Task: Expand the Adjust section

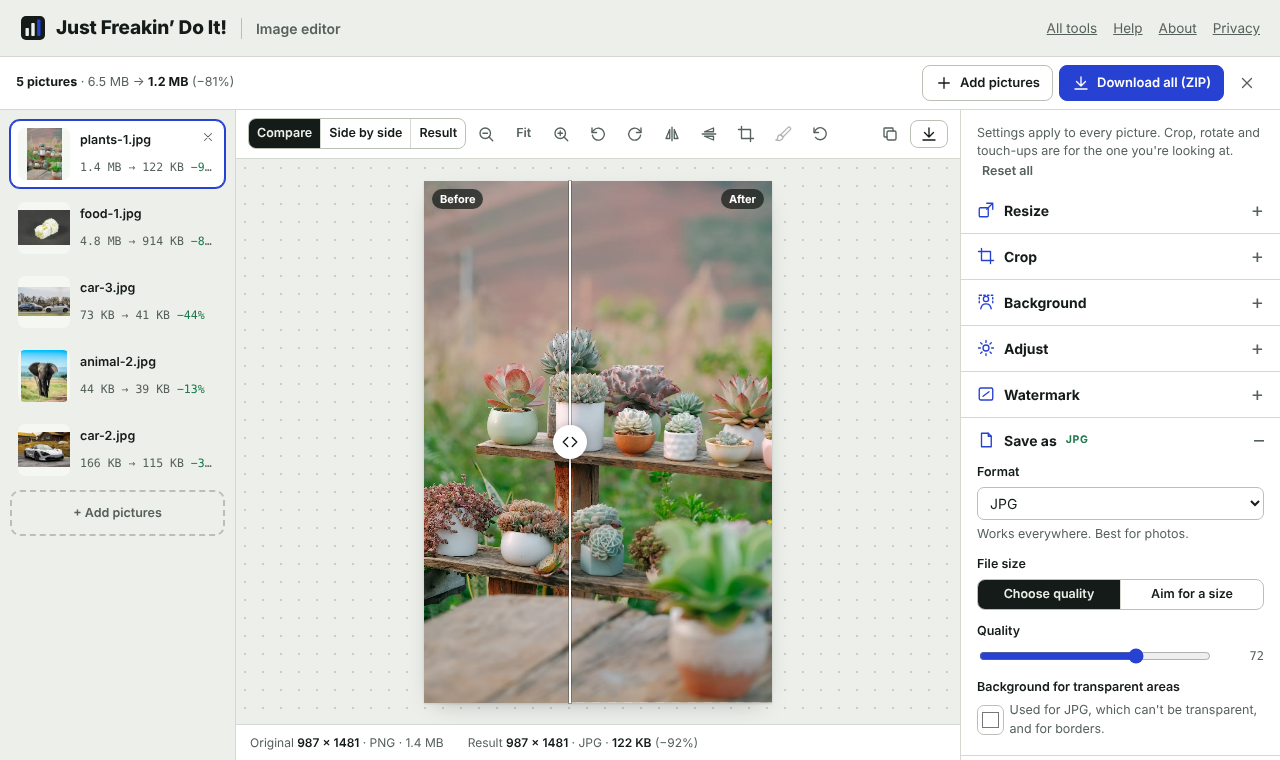Action: pos(1120,349)
